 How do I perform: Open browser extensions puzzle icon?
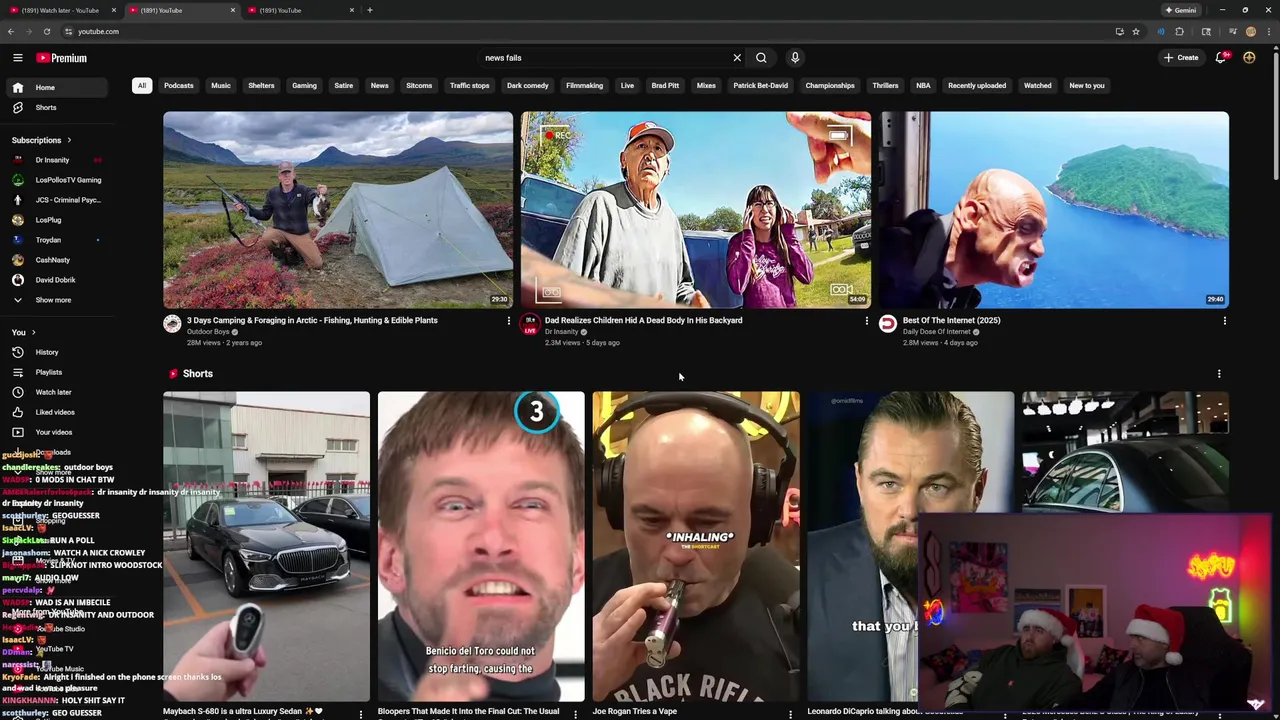[1180, 32]
